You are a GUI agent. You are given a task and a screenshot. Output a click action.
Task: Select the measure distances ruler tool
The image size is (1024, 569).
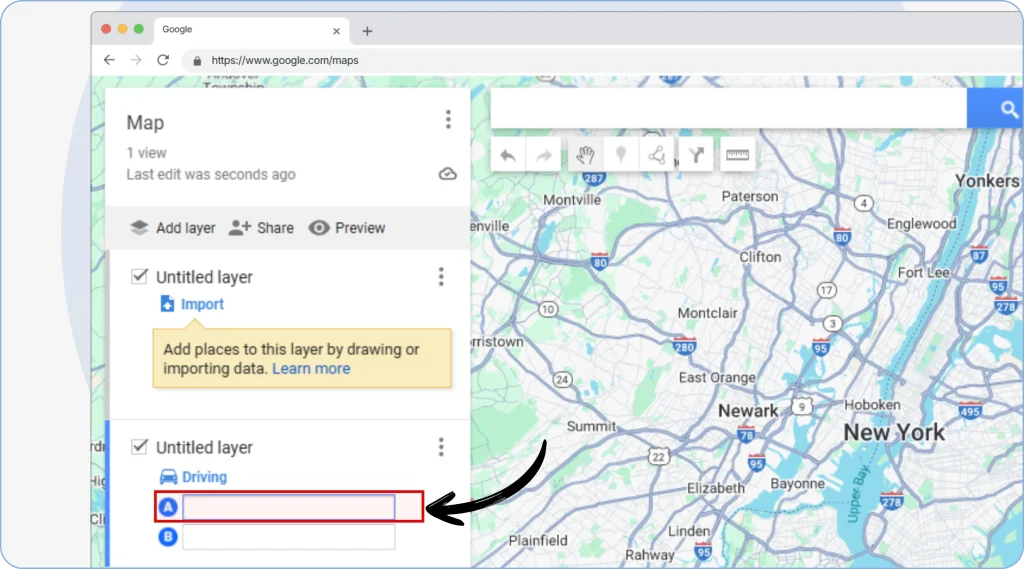tap(737, 155)
